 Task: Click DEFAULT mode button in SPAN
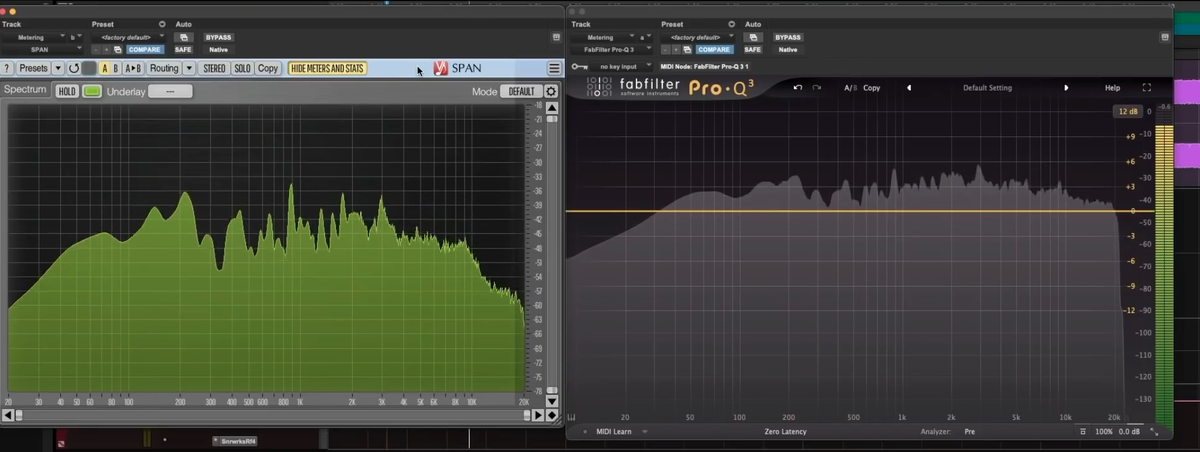(x=520, y=91)
